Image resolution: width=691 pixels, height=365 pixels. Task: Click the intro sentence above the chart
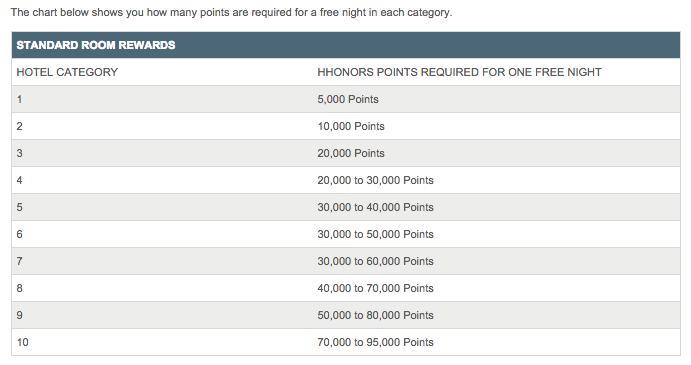click(231, 12)
